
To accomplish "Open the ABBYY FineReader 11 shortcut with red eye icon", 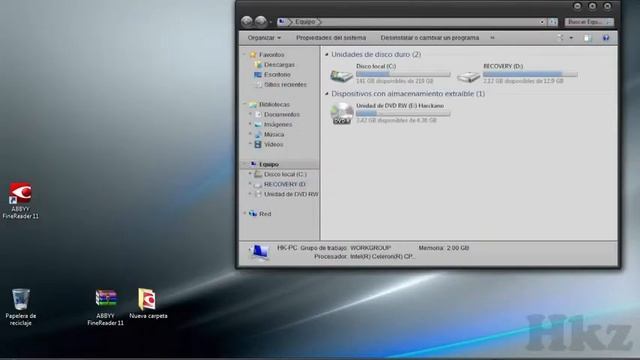I will [20, 193].
